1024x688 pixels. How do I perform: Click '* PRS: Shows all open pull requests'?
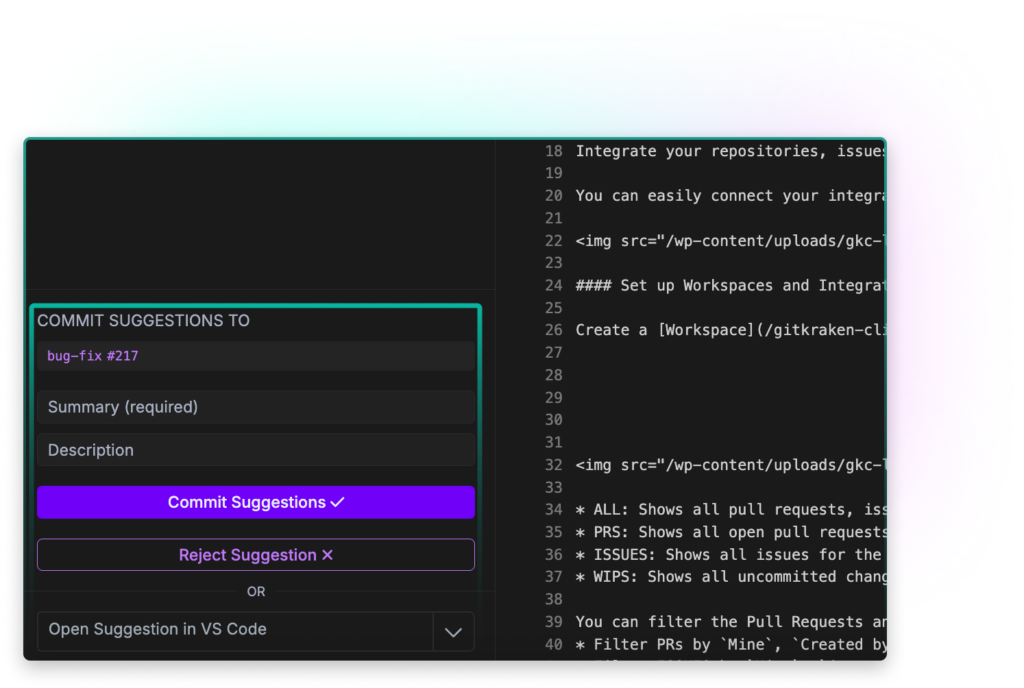point(729,532)
